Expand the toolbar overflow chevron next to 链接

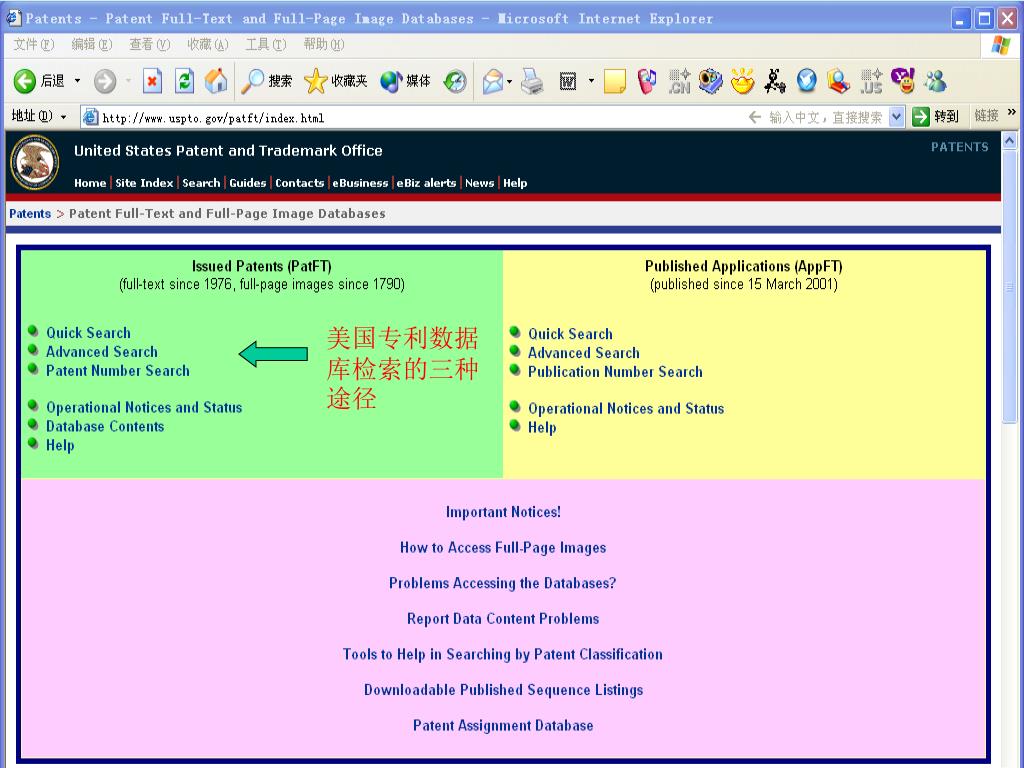pyautogui.click(x=1012, y=112)
